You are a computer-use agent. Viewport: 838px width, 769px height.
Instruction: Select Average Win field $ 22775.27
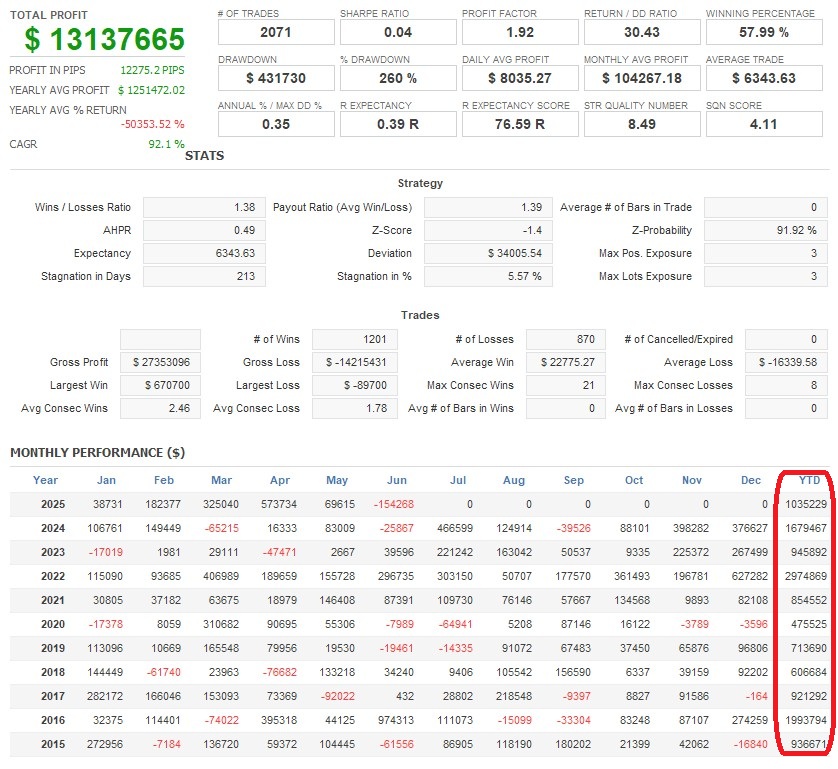[x=566, y=362]
